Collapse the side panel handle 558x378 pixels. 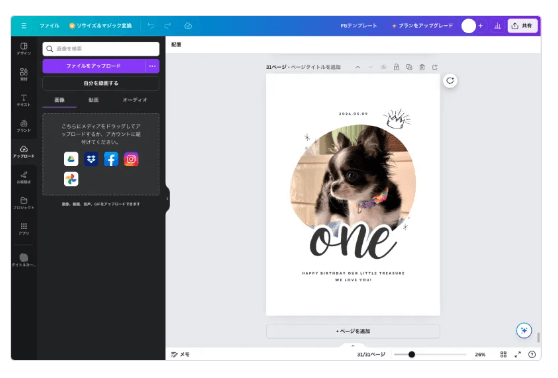(x=167, y=199)
